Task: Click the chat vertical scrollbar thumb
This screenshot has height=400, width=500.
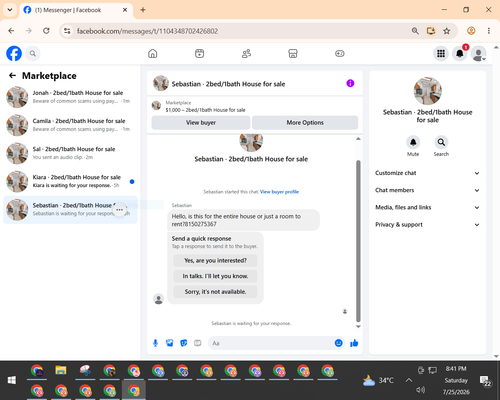Action: pyautogui.click(x=358, y=241)
